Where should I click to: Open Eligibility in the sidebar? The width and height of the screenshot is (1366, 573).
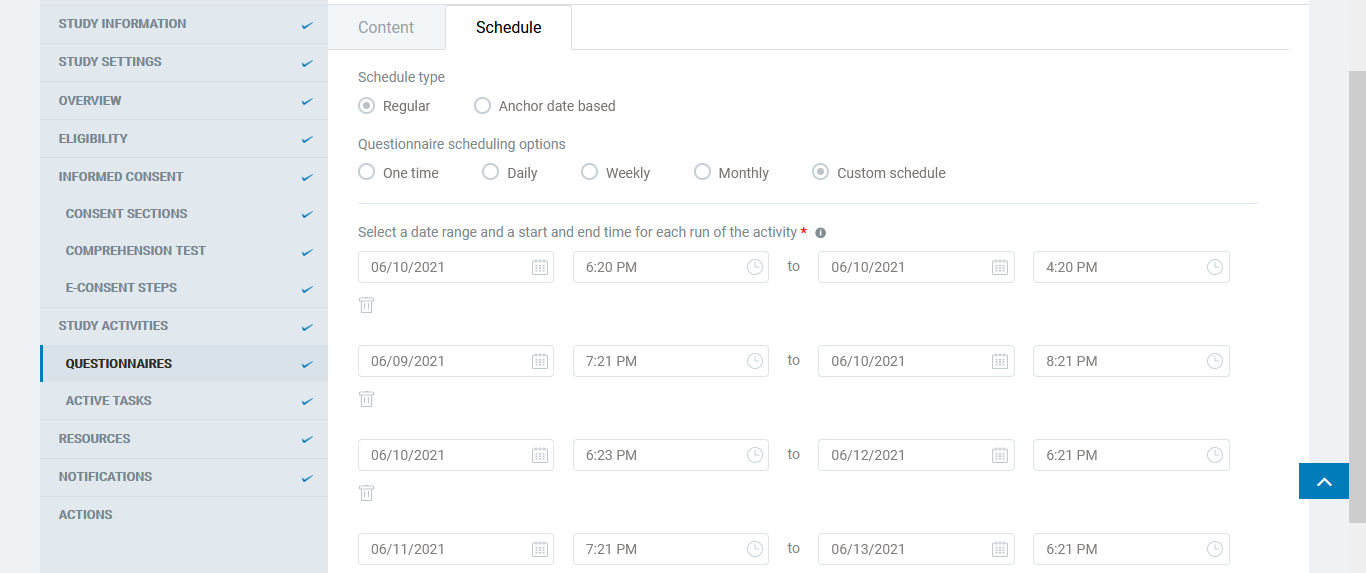pos(184,139)
